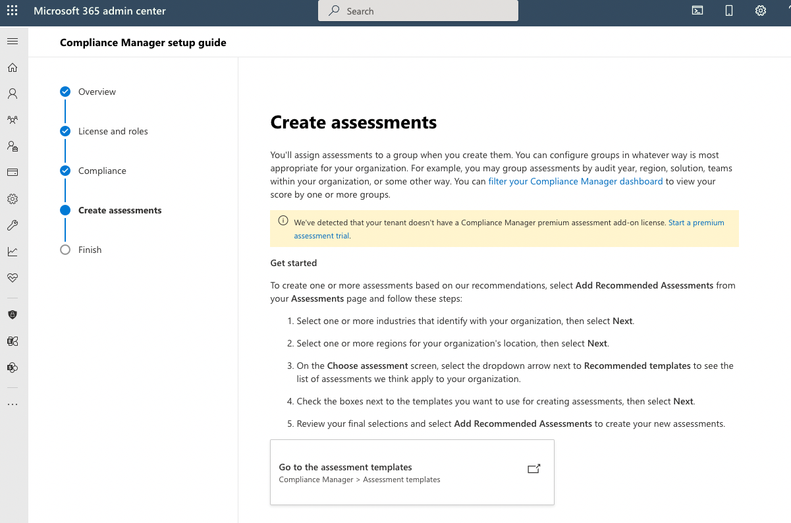Open settings gear in top header
The width and height of the screenshot is (791, 523).
pyautogui.click(x=760, y=11)
